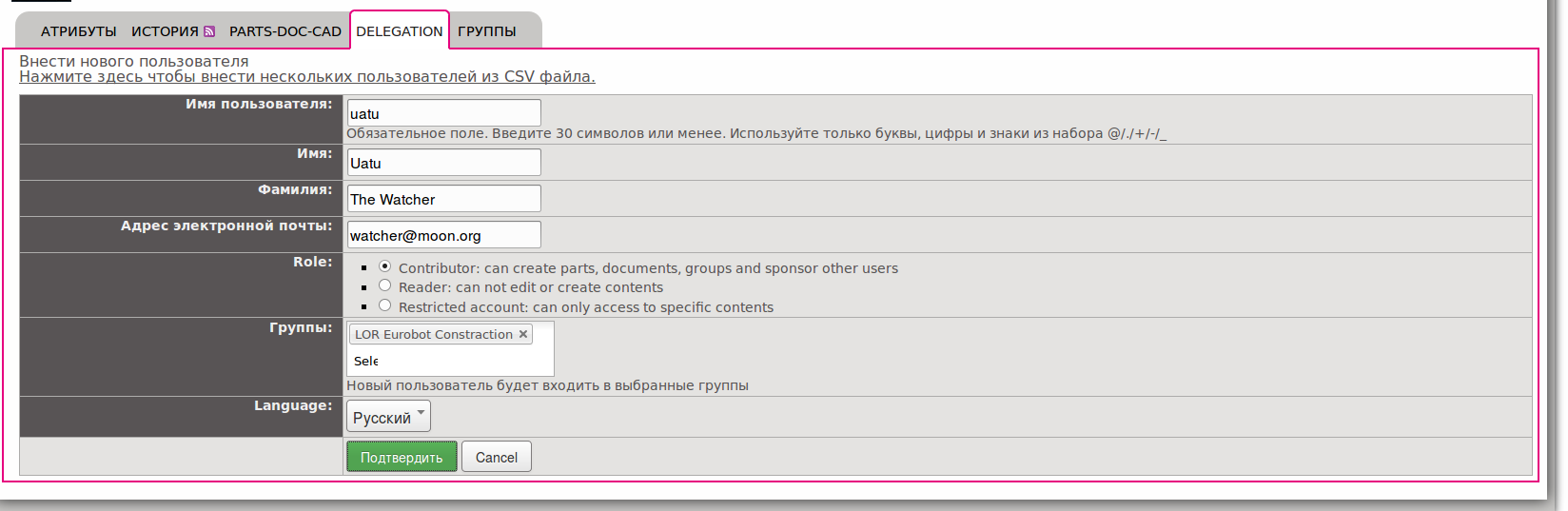
Task: Switch to the АТРИБУТЫ tab
Action: pyautogui.click(x=78, y=31)
